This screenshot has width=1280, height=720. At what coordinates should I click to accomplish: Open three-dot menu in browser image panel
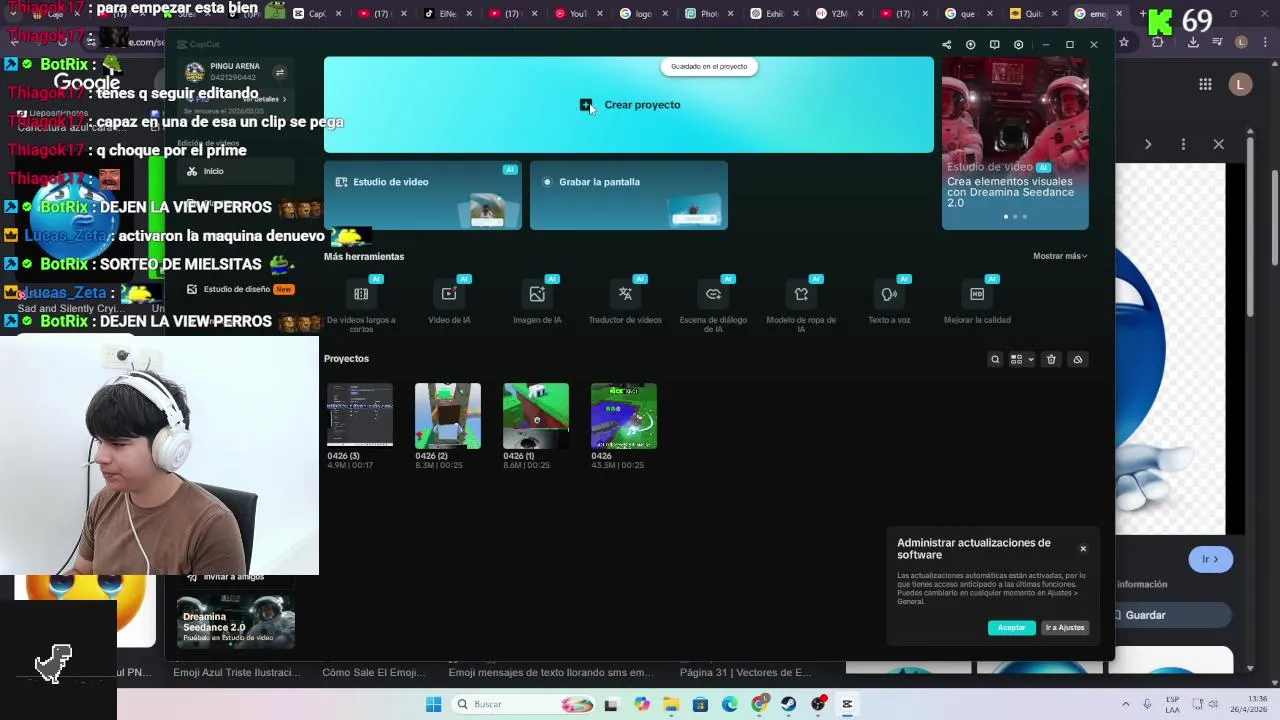[x=1183, y=144]
